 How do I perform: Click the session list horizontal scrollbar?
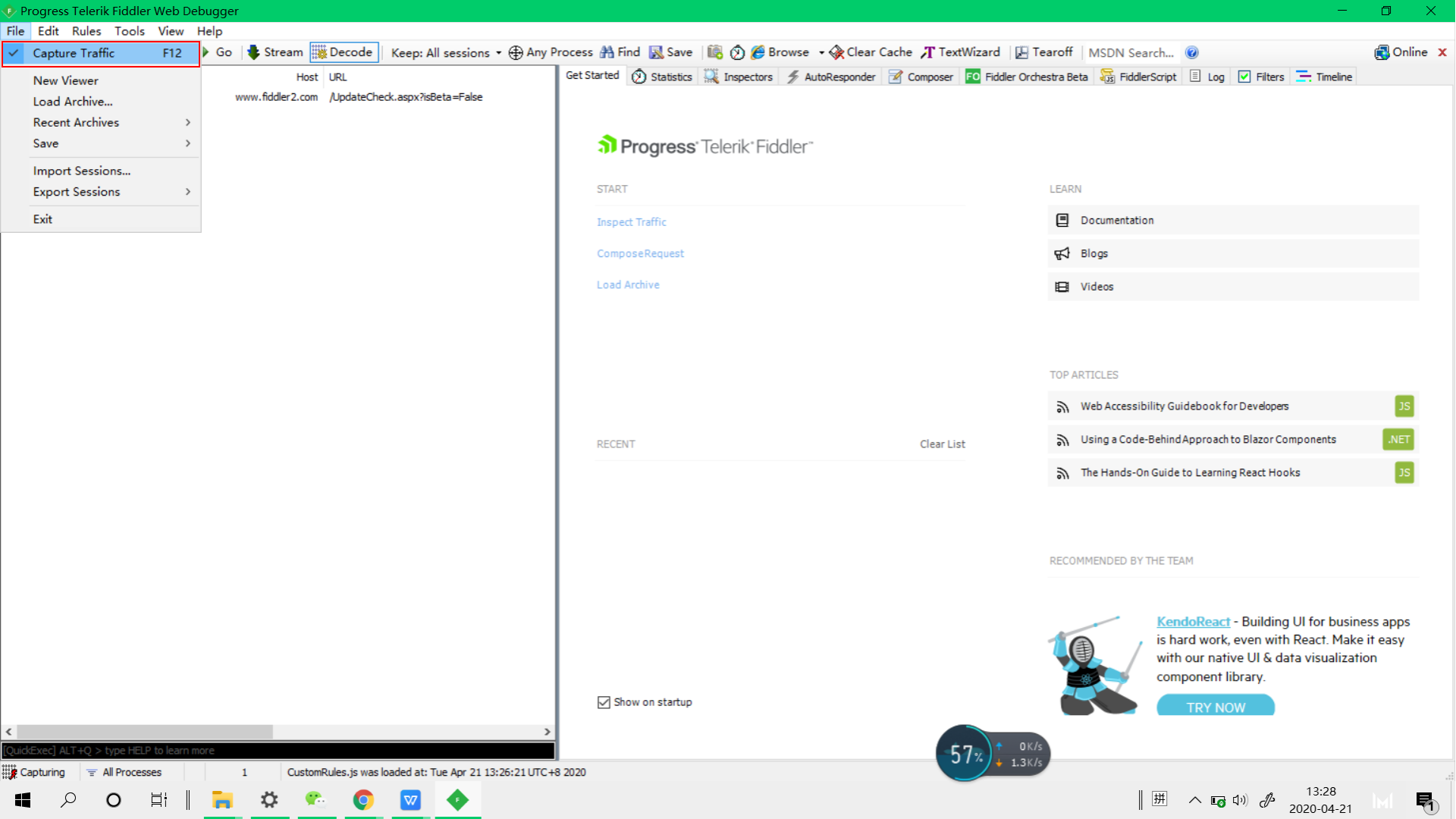[144, 732]
